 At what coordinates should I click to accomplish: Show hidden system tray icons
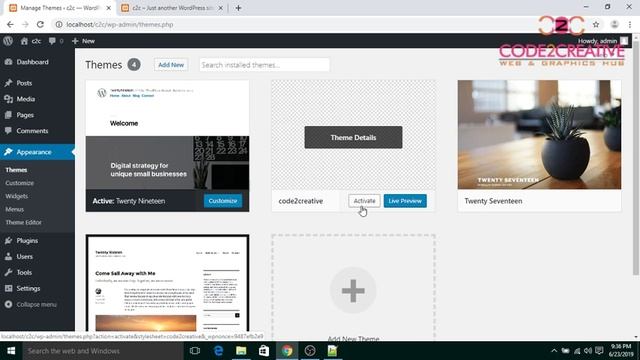(x=554, y=351)
